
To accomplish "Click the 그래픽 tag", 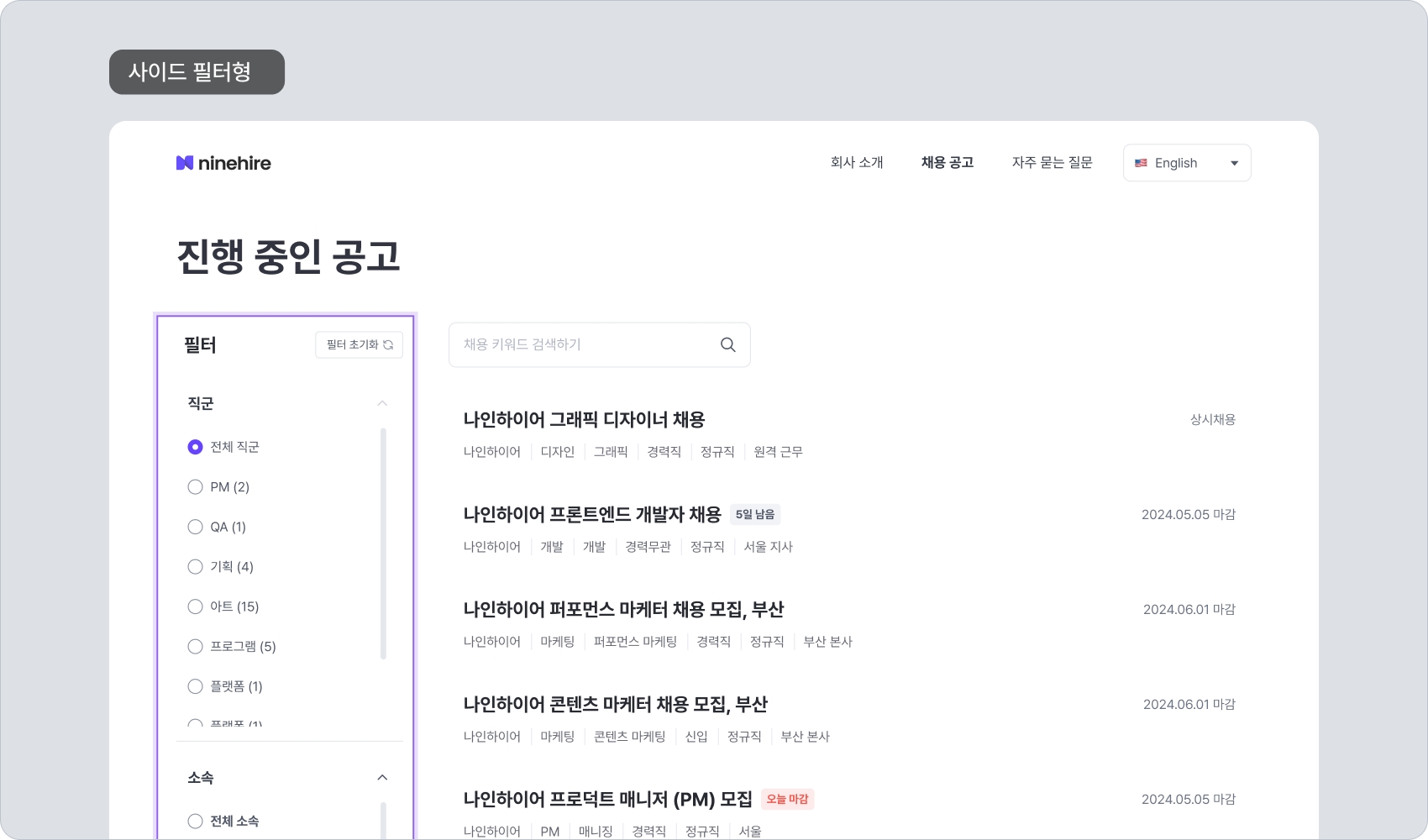I will pos(611,452).
